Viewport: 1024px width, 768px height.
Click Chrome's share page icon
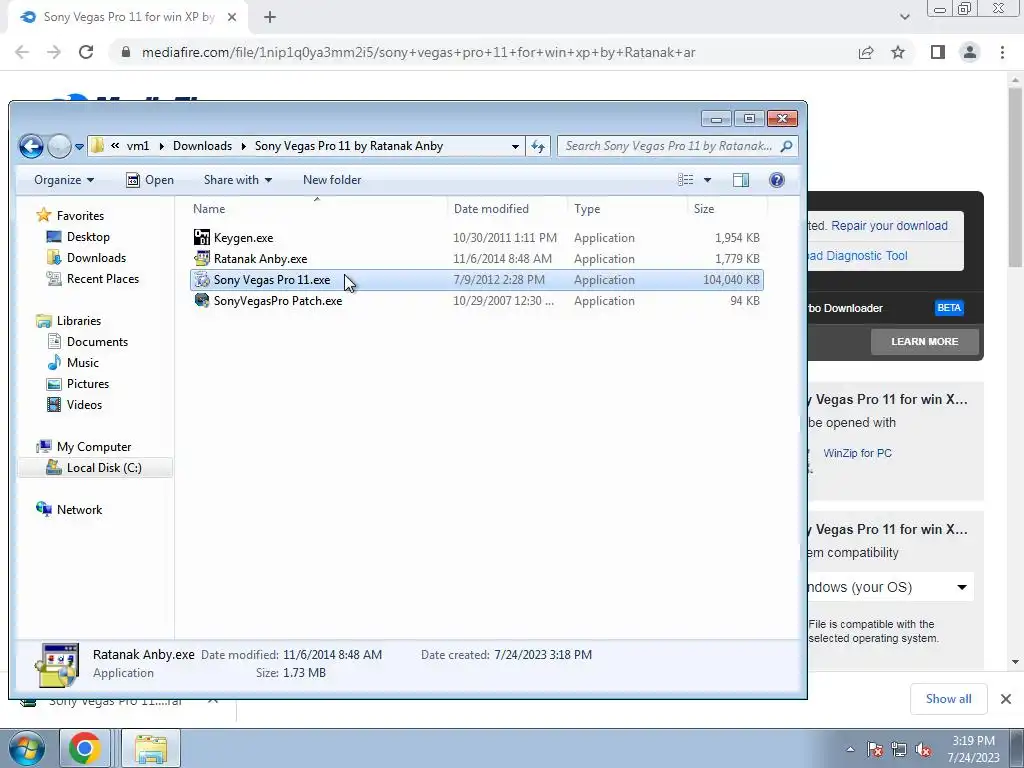(x=866, y=52)
